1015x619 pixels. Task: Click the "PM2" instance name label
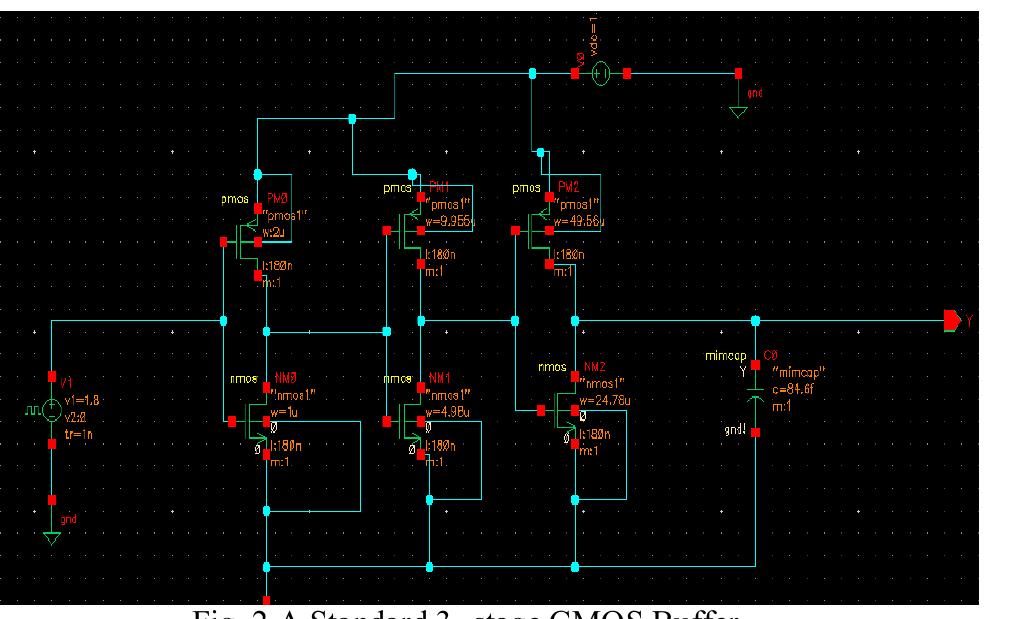568,187
